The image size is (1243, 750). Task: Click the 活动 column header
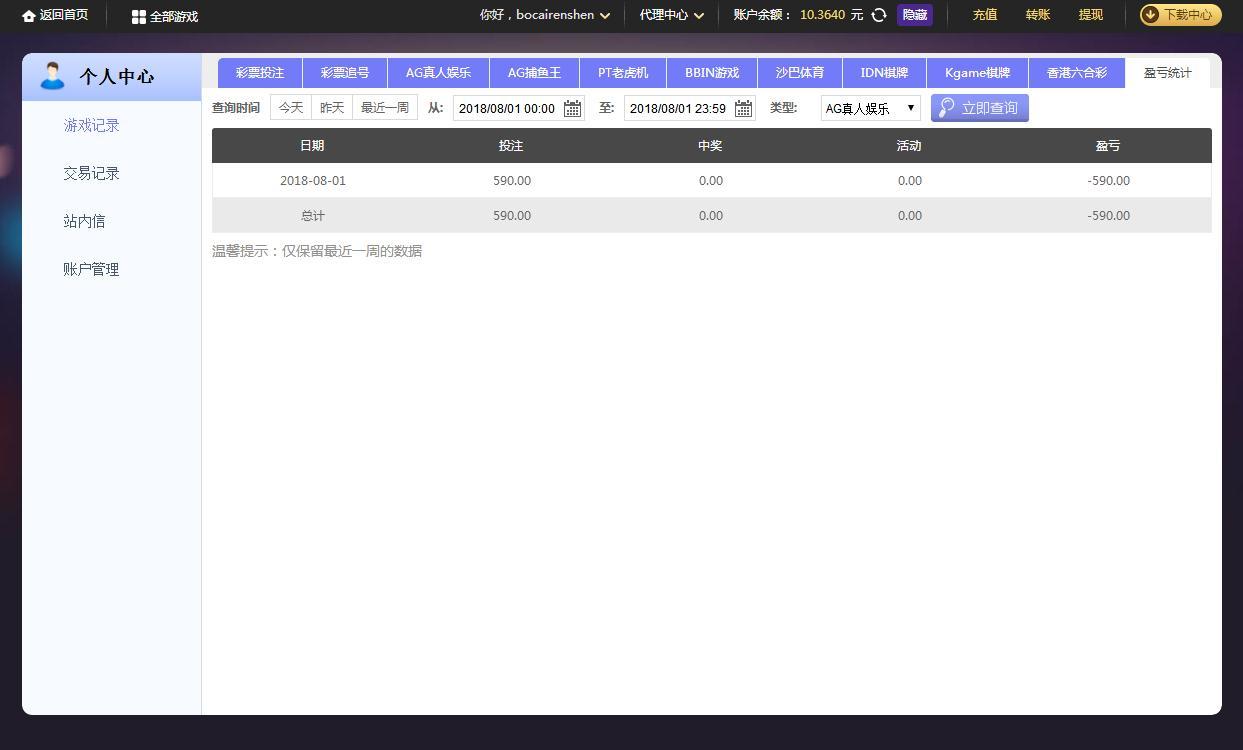point(909,146)
